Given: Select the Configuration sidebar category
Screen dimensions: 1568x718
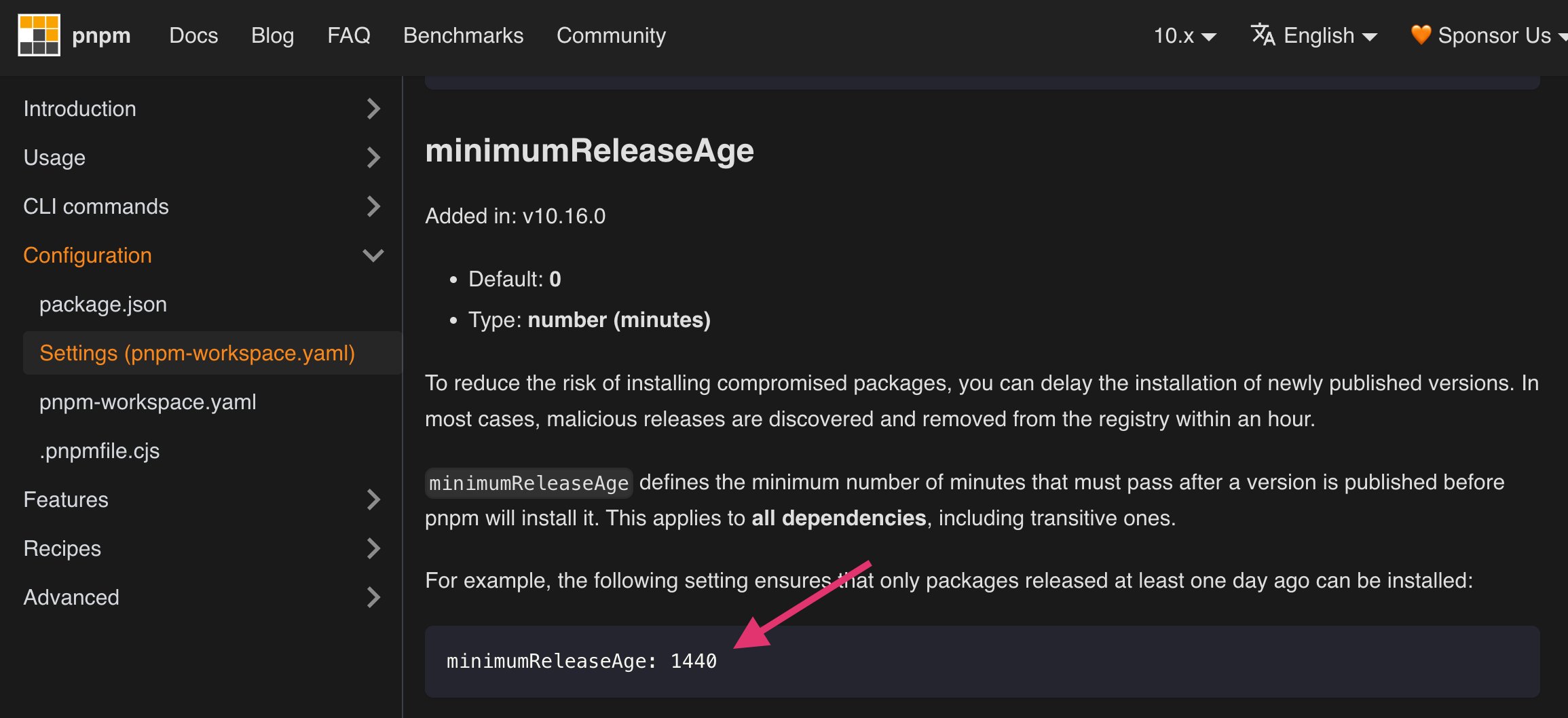Looking at the screenshot, I should [88, 255].
